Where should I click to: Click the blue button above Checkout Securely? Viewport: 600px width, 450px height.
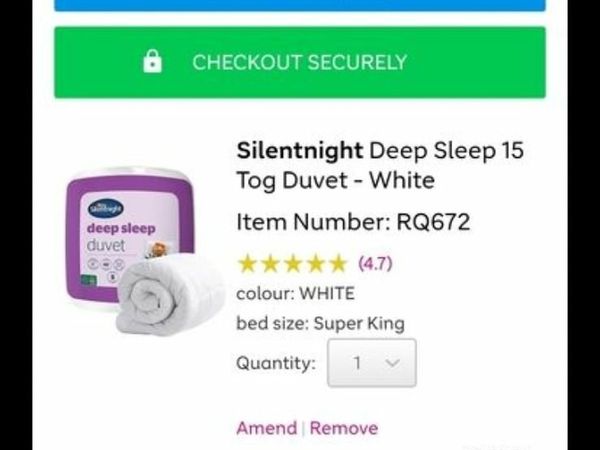(300, 5)
